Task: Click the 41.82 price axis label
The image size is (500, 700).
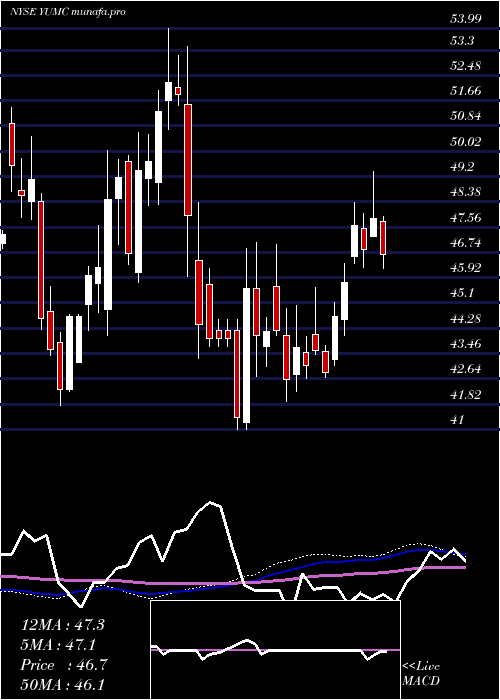Action: (x=466, y=395)
